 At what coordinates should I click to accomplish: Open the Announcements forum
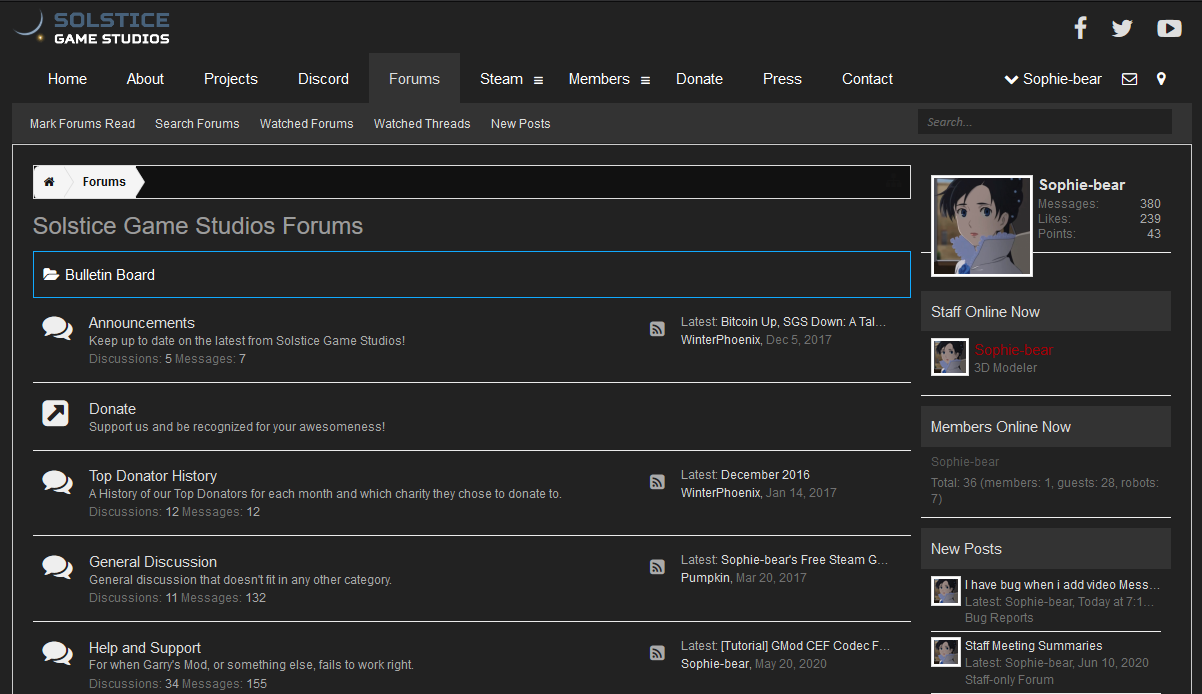[x=142, y=323]
